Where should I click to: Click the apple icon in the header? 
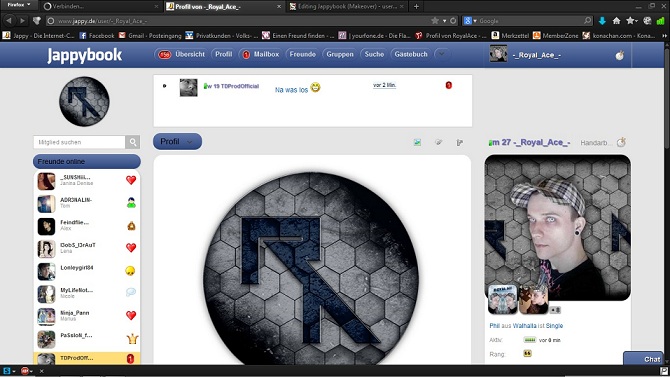tap(619, 55)
